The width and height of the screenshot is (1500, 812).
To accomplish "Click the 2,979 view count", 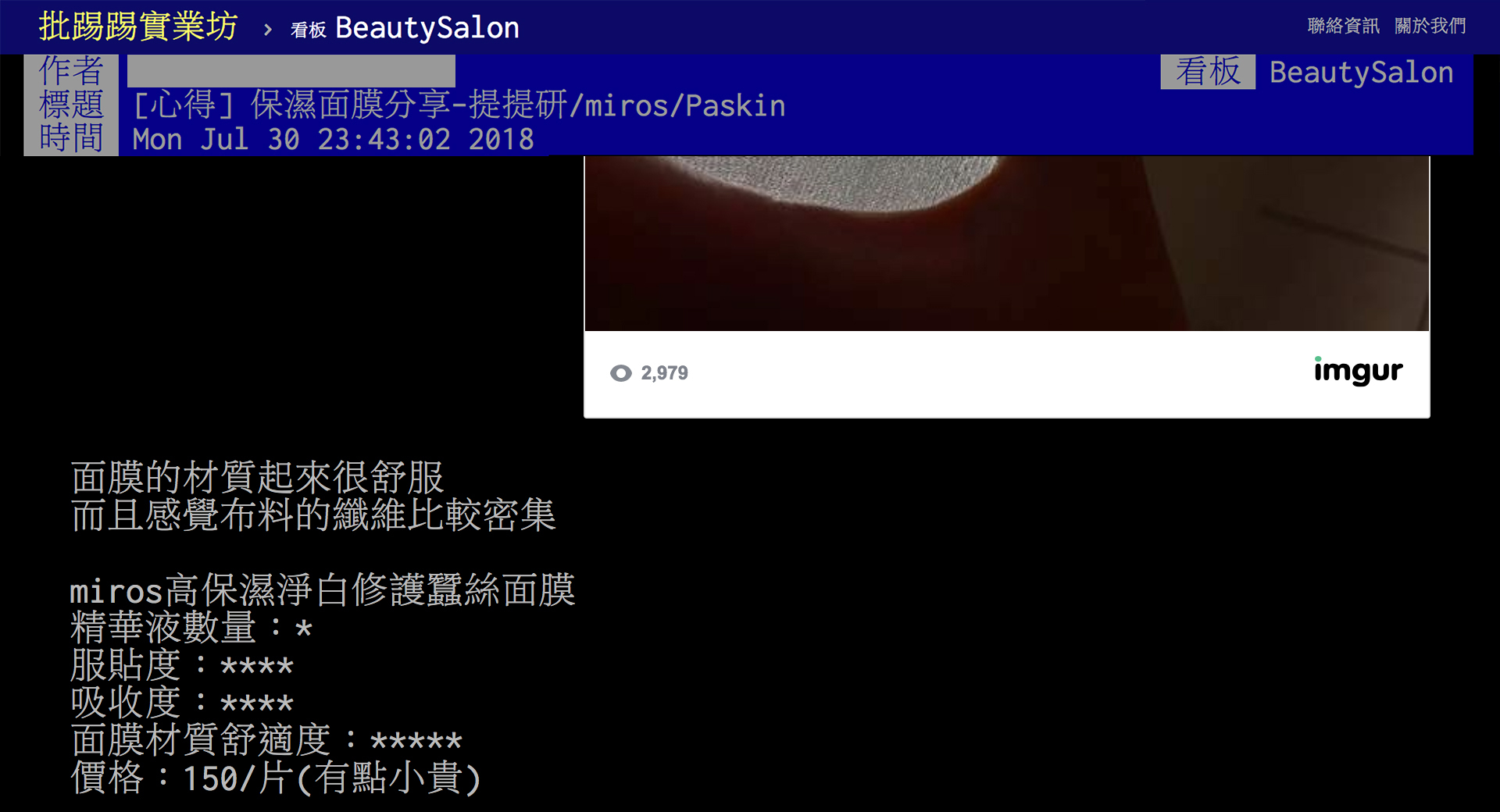I will tap(664, 373).
